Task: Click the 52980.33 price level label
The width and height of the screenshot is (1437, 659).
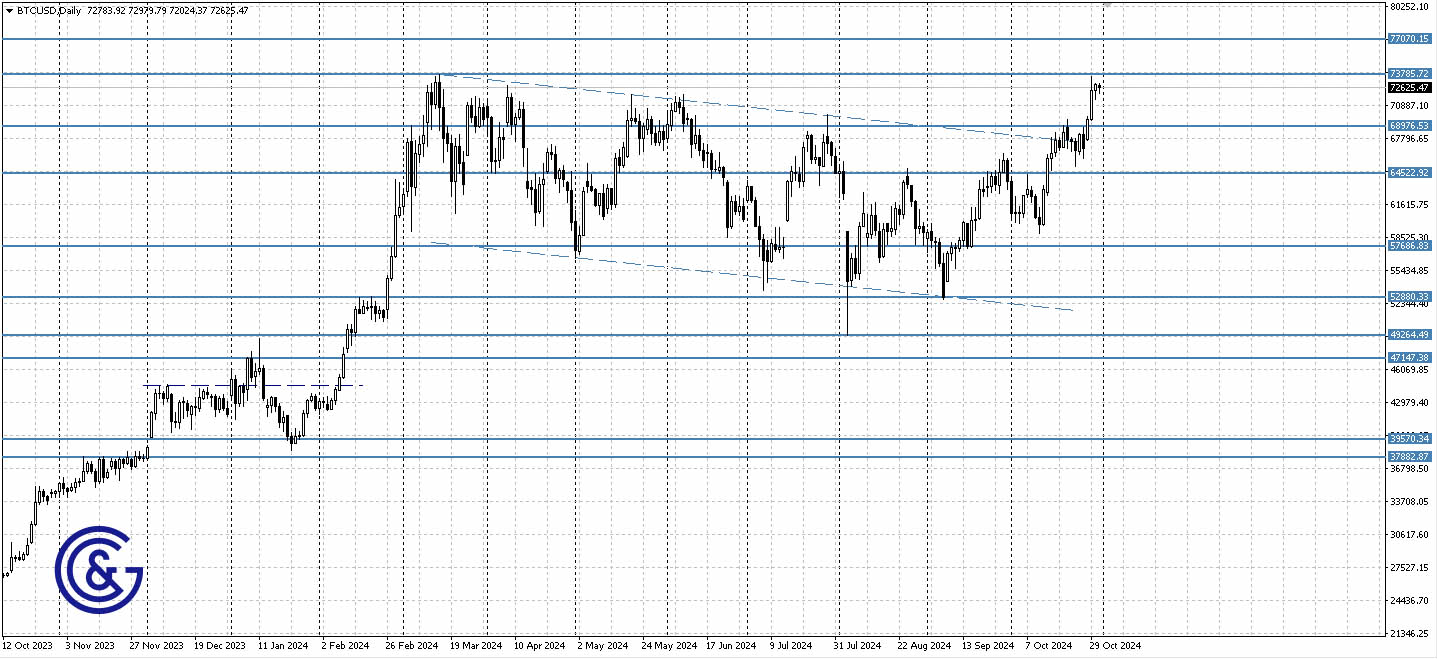Action: 1409,297
